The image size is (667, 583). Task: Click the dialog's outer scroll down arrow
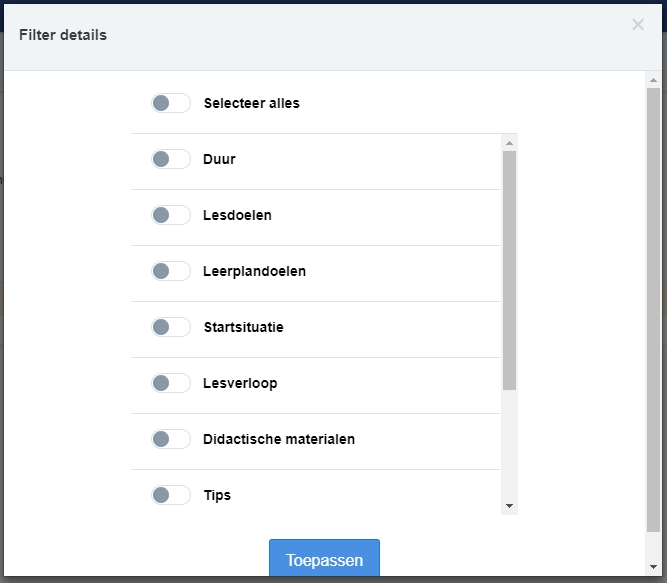tap(653, 566)
